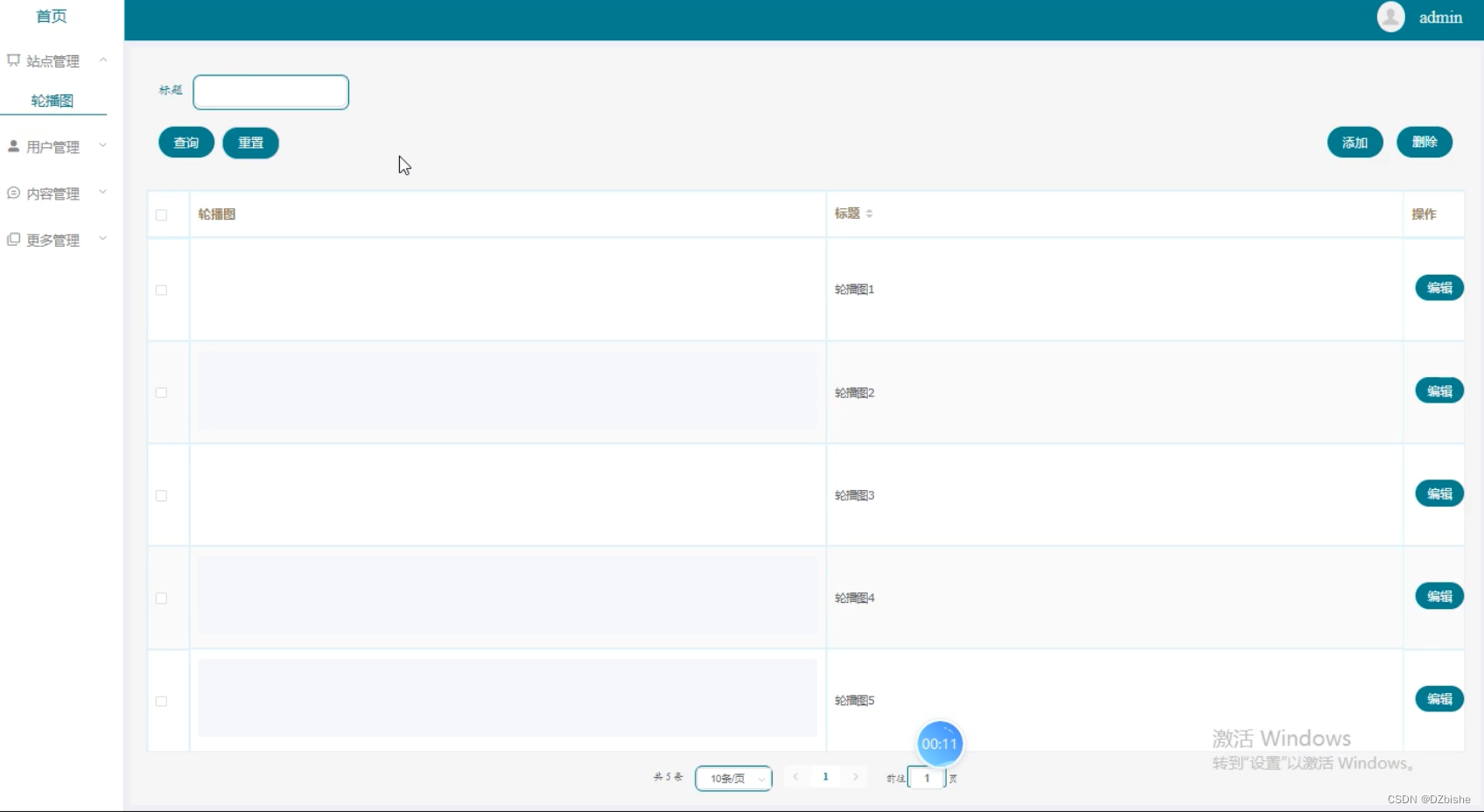Click the 站点管理 sidebar icon
Viewport: 1484px width, 812px height.
13,60
